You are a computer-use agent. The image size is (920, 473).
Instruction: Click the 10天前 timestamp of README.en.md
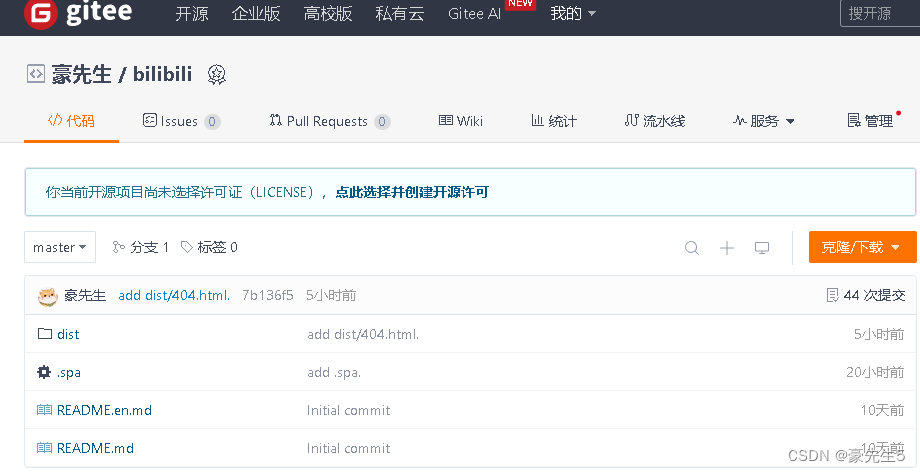point(882,410)
